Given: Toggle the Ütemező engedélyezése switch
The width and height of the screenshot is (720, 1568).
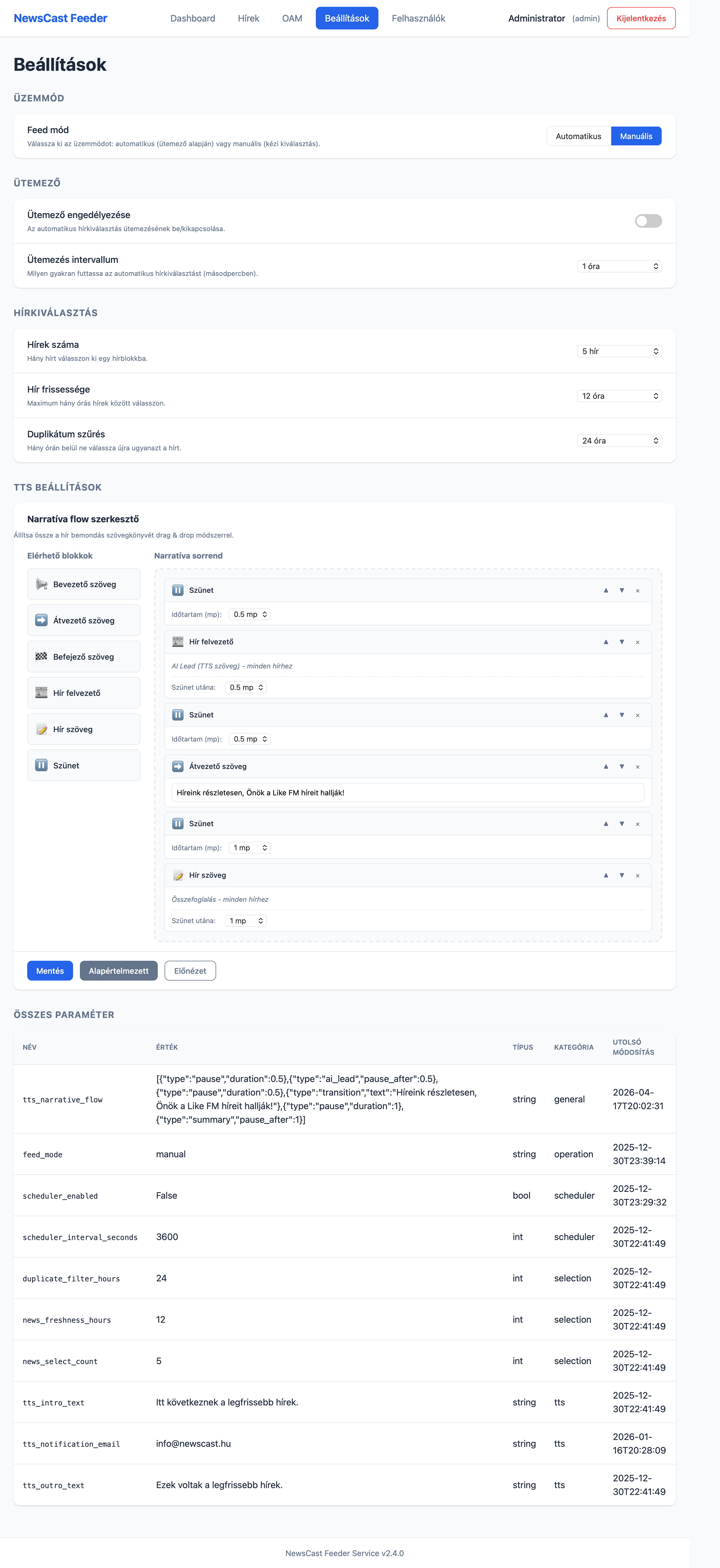Looking at the screenshot, I should point(647,221).
